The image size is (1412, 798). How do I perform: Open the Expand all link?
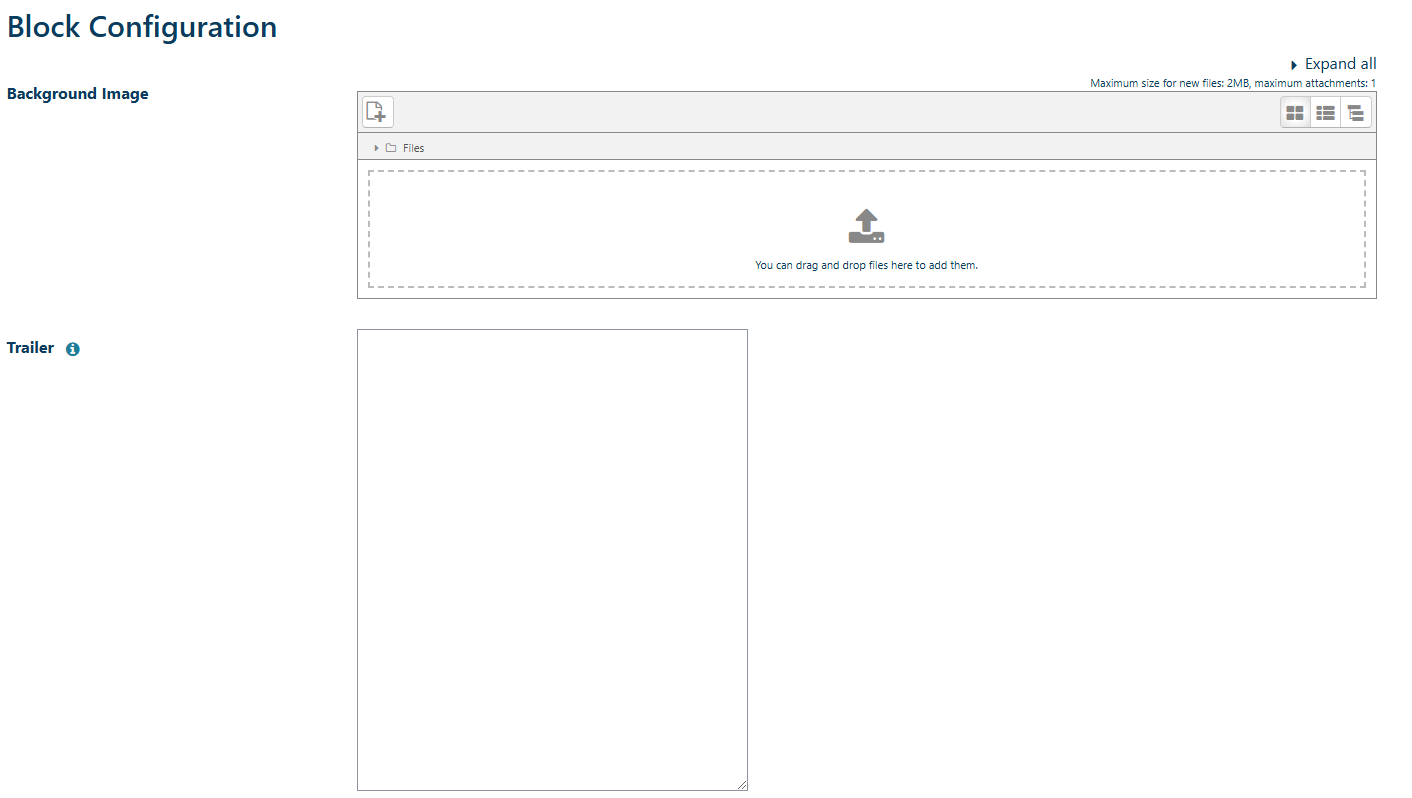1340,63
